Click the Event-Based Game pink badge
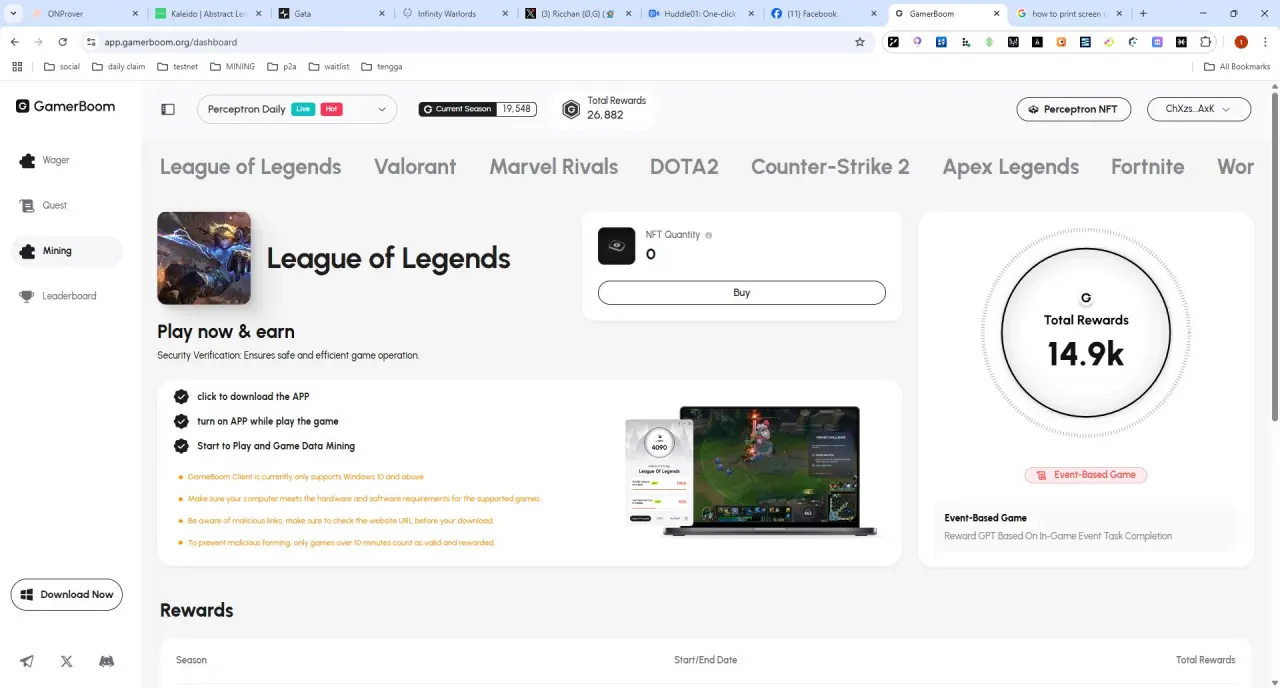 1086,475
